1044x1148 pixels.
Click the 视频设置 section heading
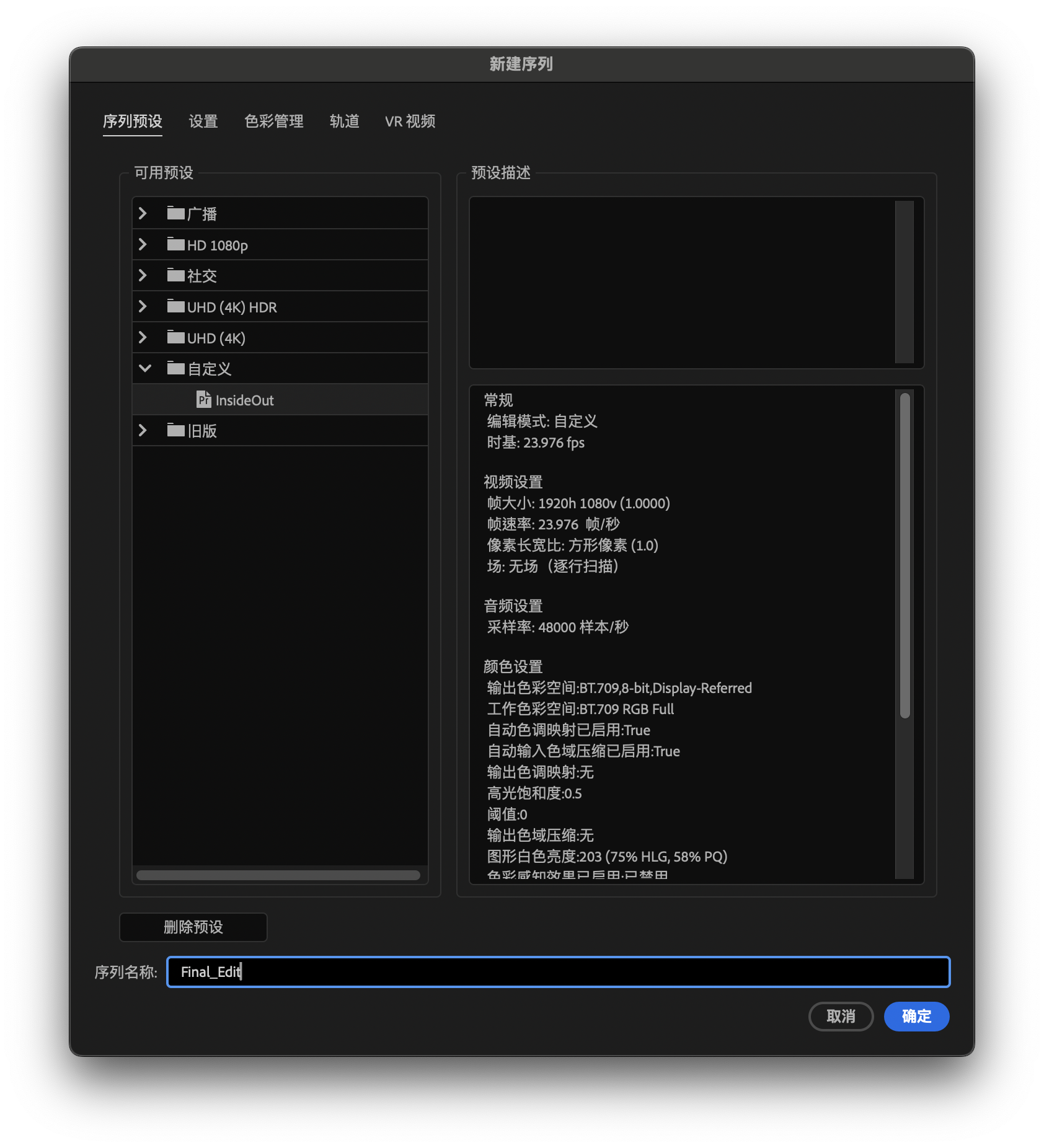[x=513, y=482]
